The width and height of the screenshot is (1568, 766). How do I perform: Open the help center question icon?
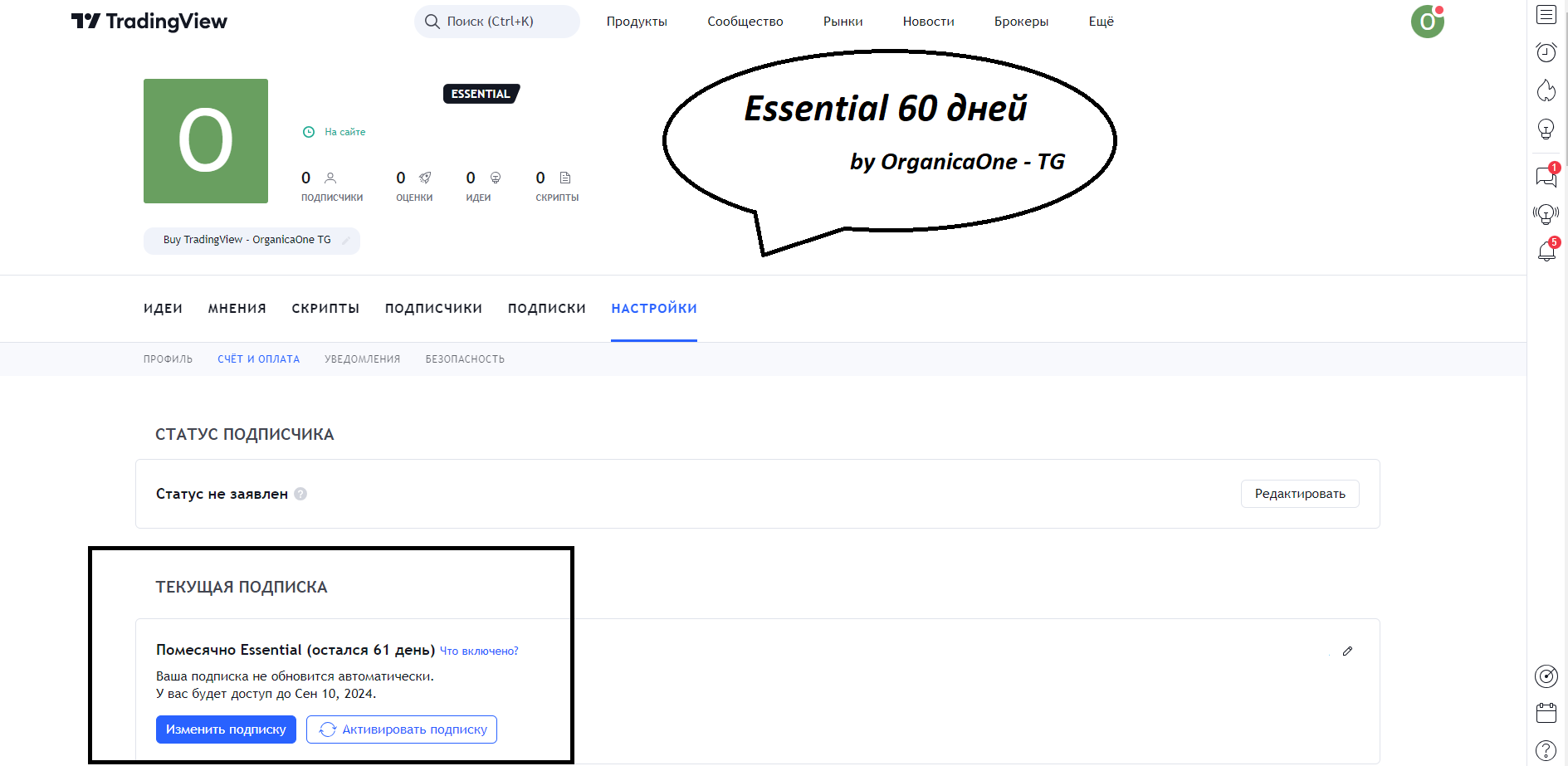coord(1546,751)
